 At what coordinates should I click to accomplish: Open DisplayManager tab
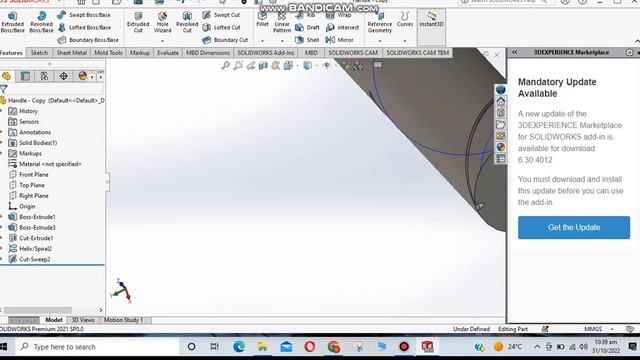click(x=83, y=76)
